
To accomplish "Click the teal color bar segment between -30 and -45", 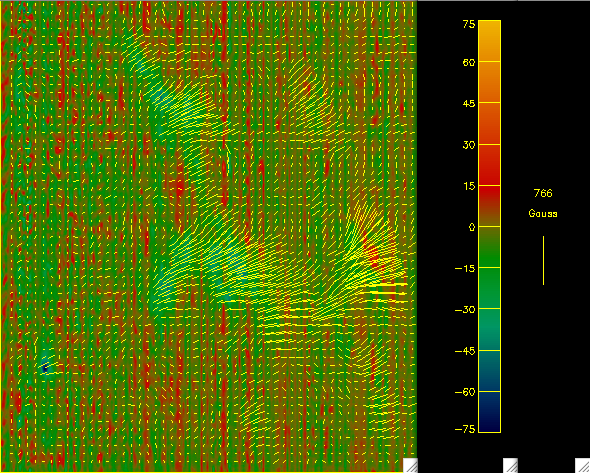I will (489, 329).
